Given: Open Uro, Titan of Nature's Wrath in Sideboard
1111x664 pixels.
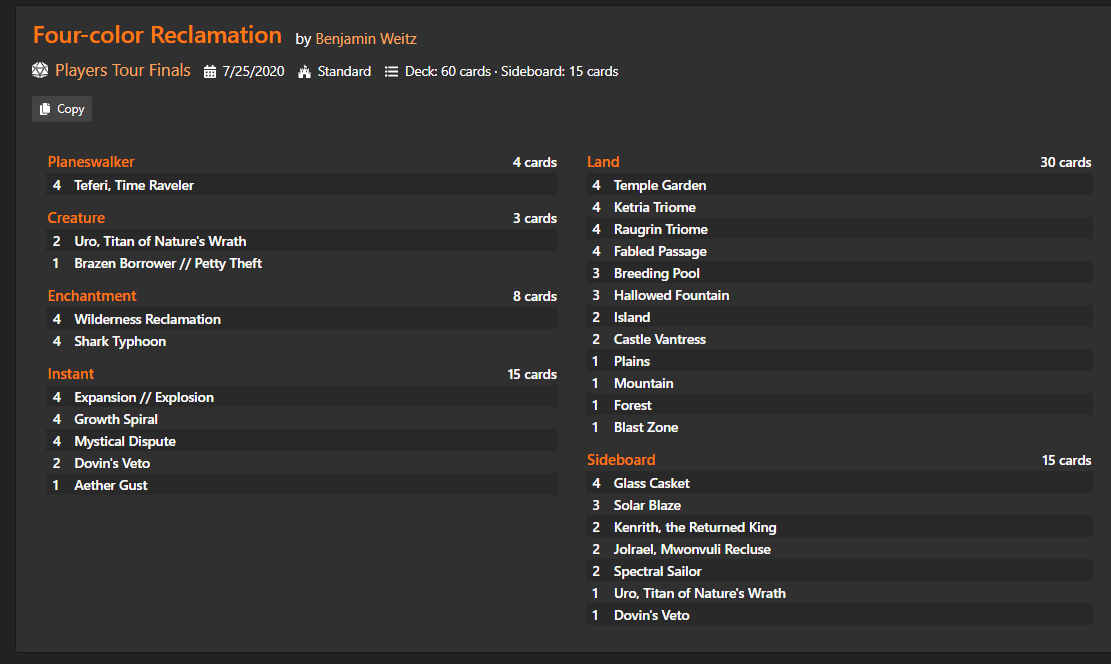Looking at the screenshot, I should 699,592.
